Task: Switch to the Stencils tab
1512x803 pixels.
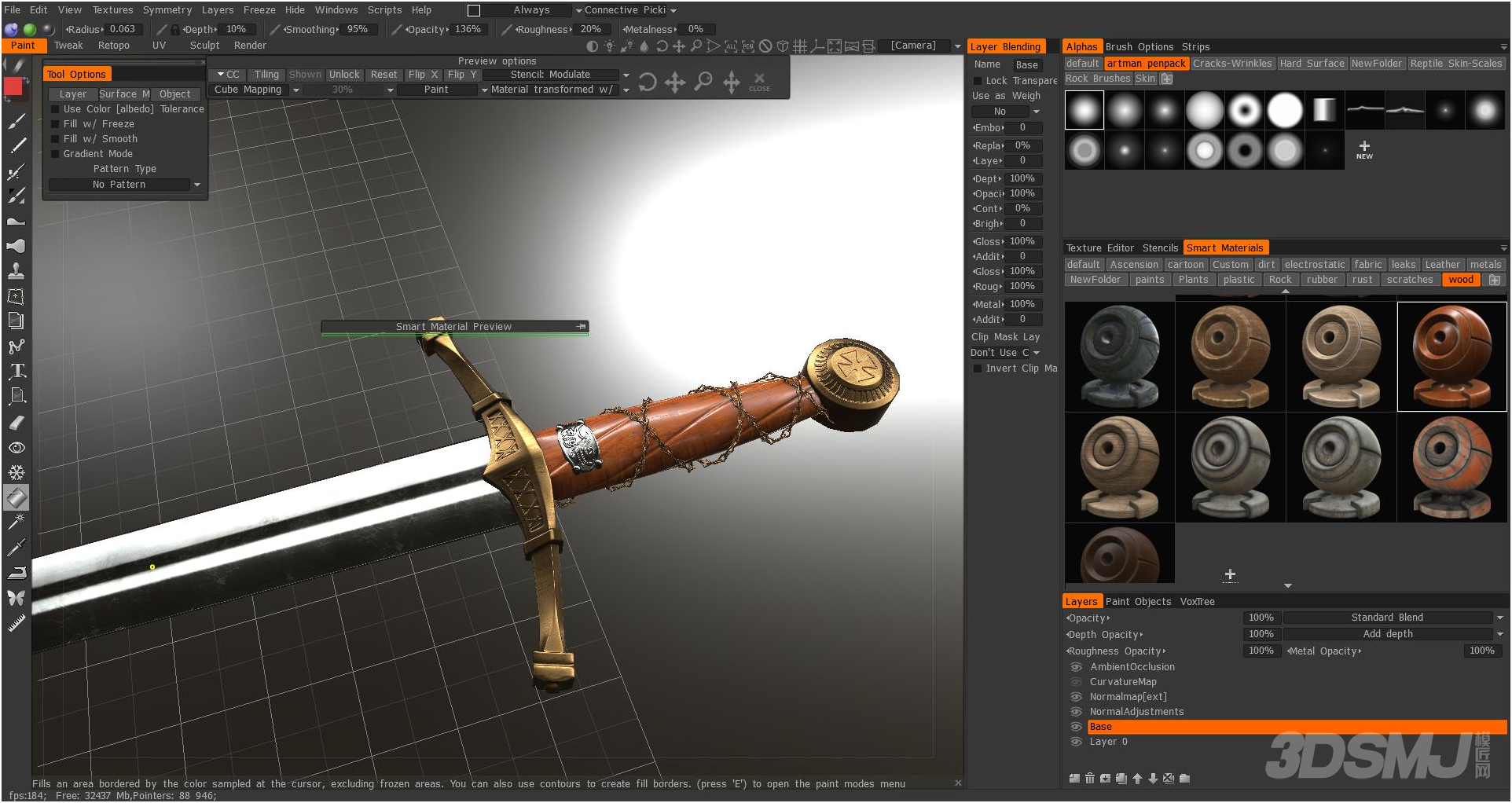Action: [1160, 248]
